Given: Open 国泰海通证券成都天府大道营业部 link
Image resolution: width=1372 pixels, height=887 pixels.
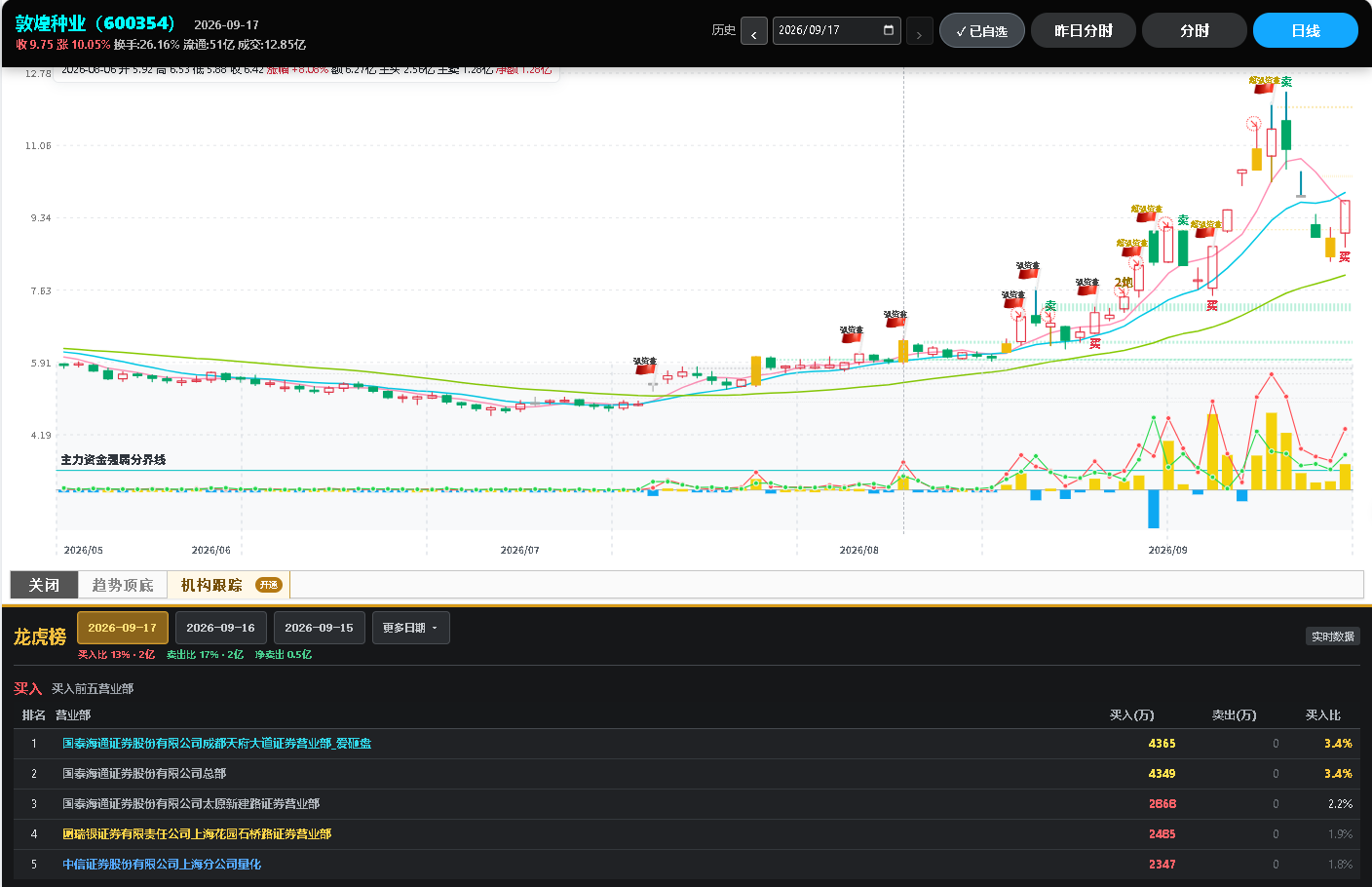Looking at the screenshot, I should pyautogui.click(x=216, y=744).
